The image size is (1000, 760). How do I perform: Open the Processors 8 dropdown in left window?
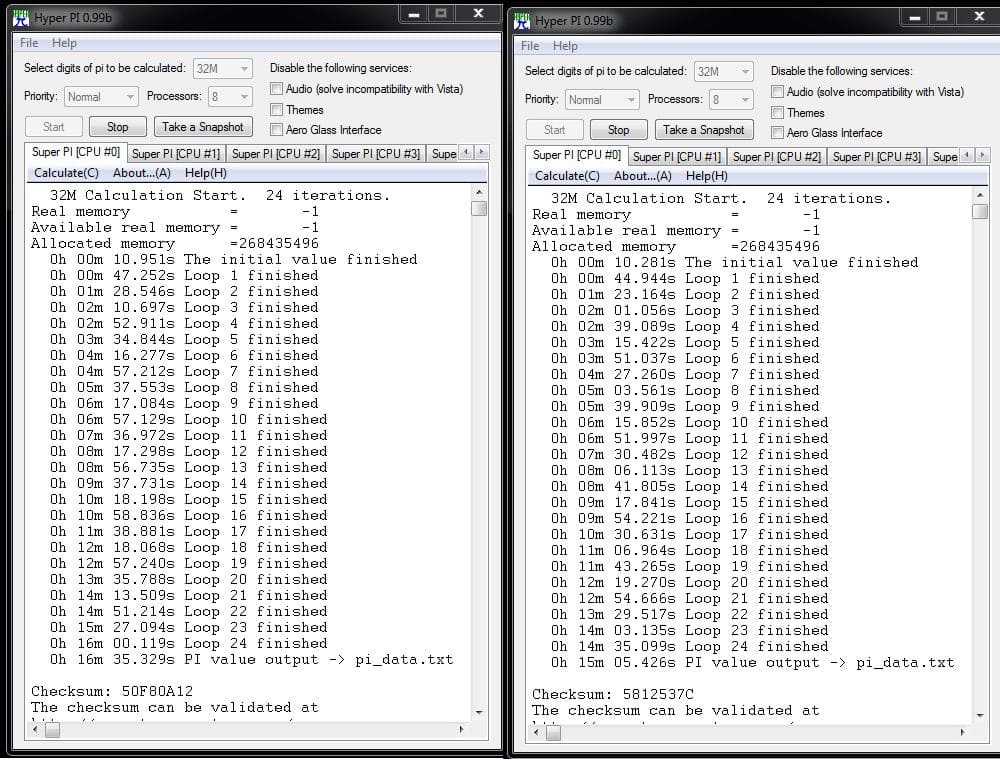tap(230, 96)
